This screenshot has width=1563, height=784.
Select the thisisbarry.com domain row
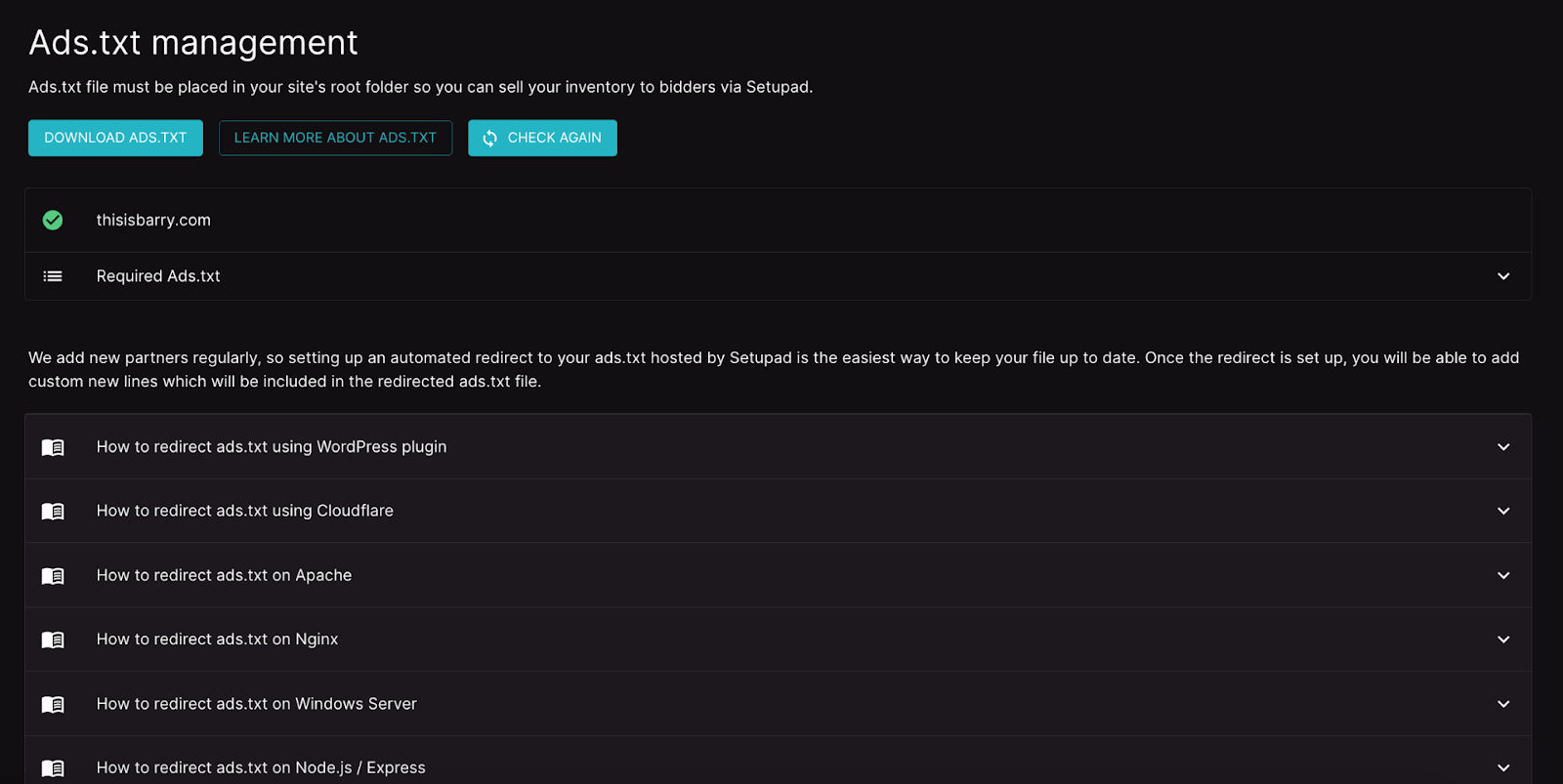click(x=153, y=221)
